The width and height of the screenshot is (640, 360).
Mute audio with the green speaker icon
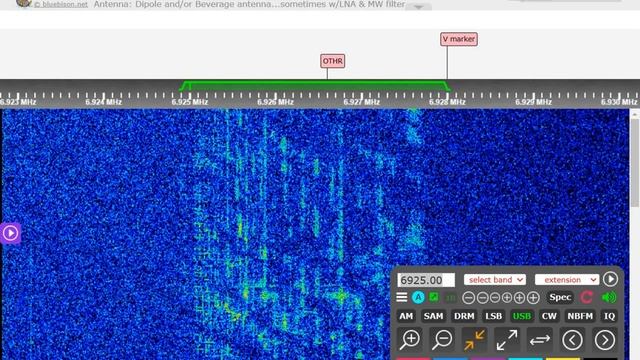(609, 297)
